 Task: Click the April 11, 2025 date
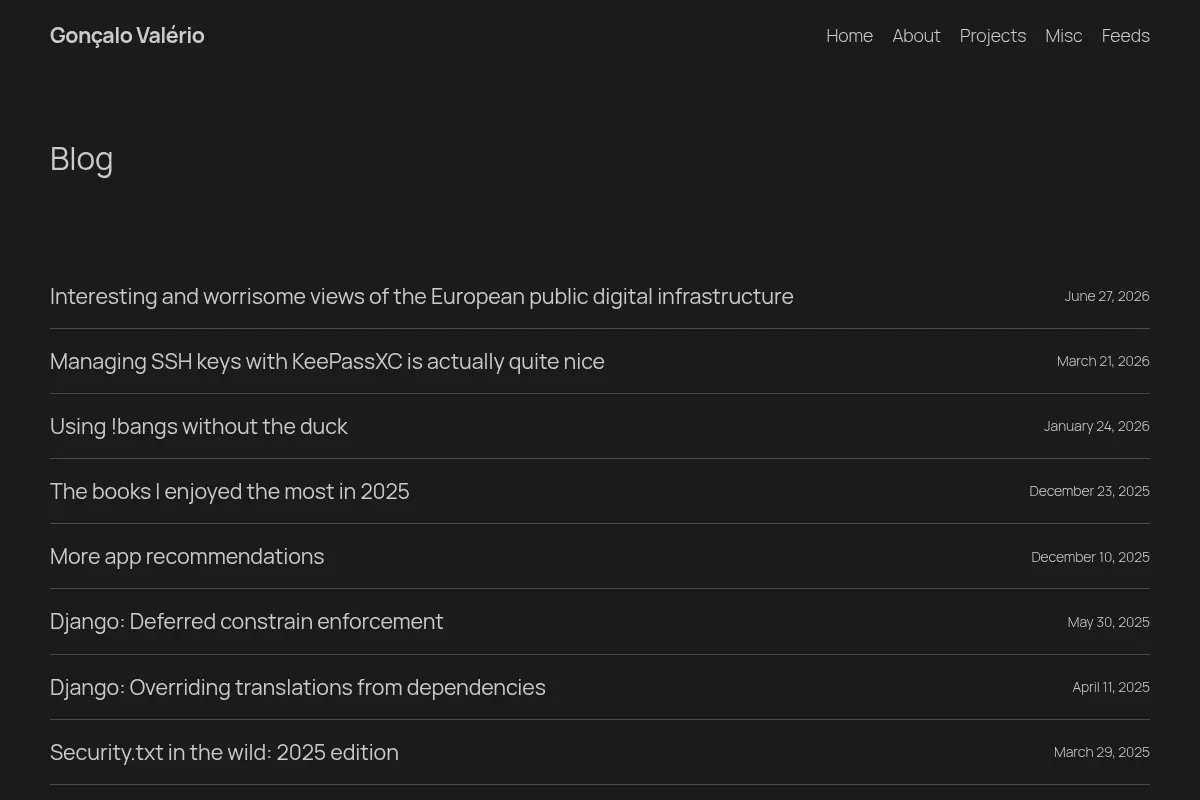tap(1111, 687)
